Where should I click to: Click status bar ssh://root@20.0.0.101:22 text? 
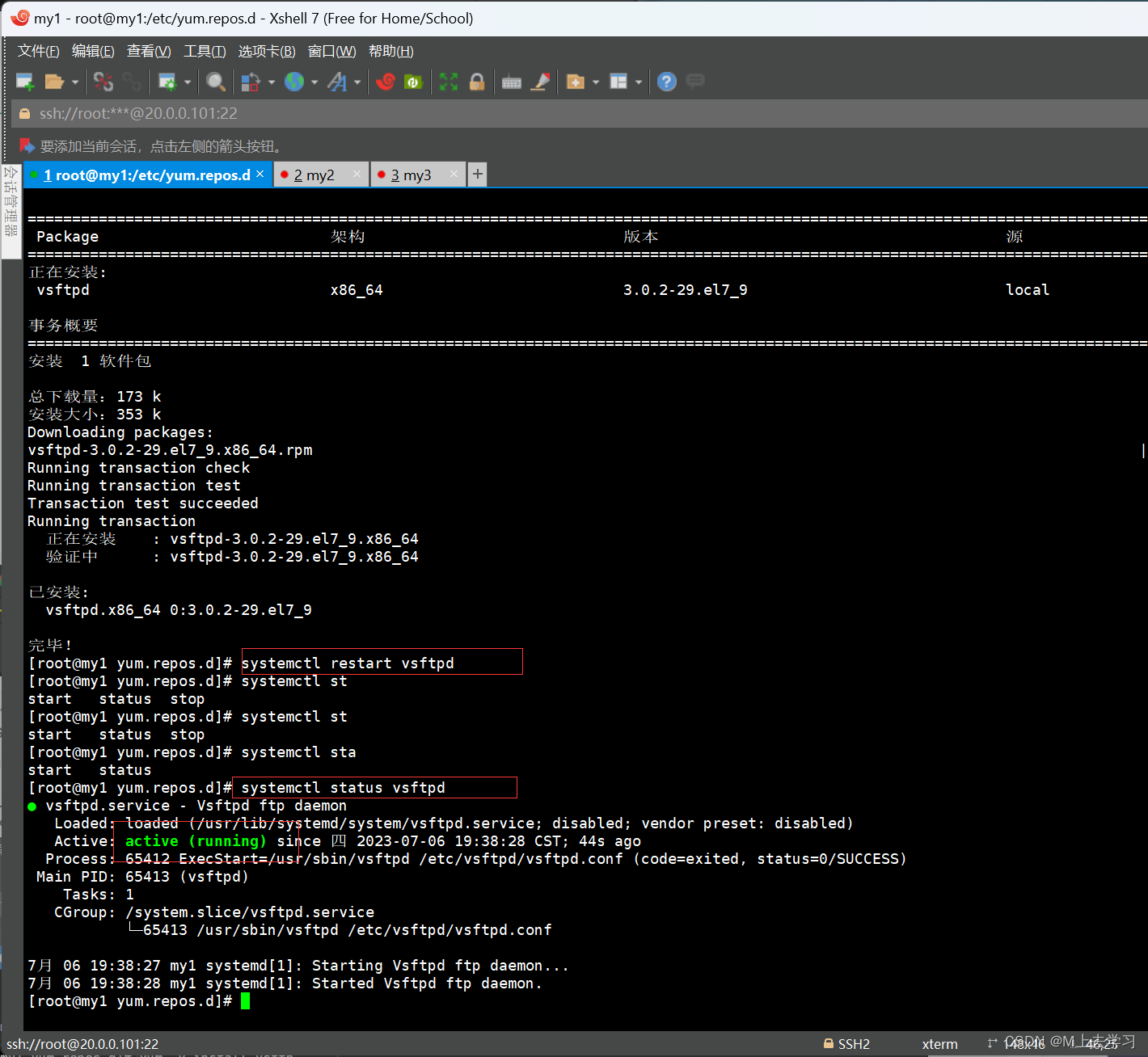tap(82, 1044)
